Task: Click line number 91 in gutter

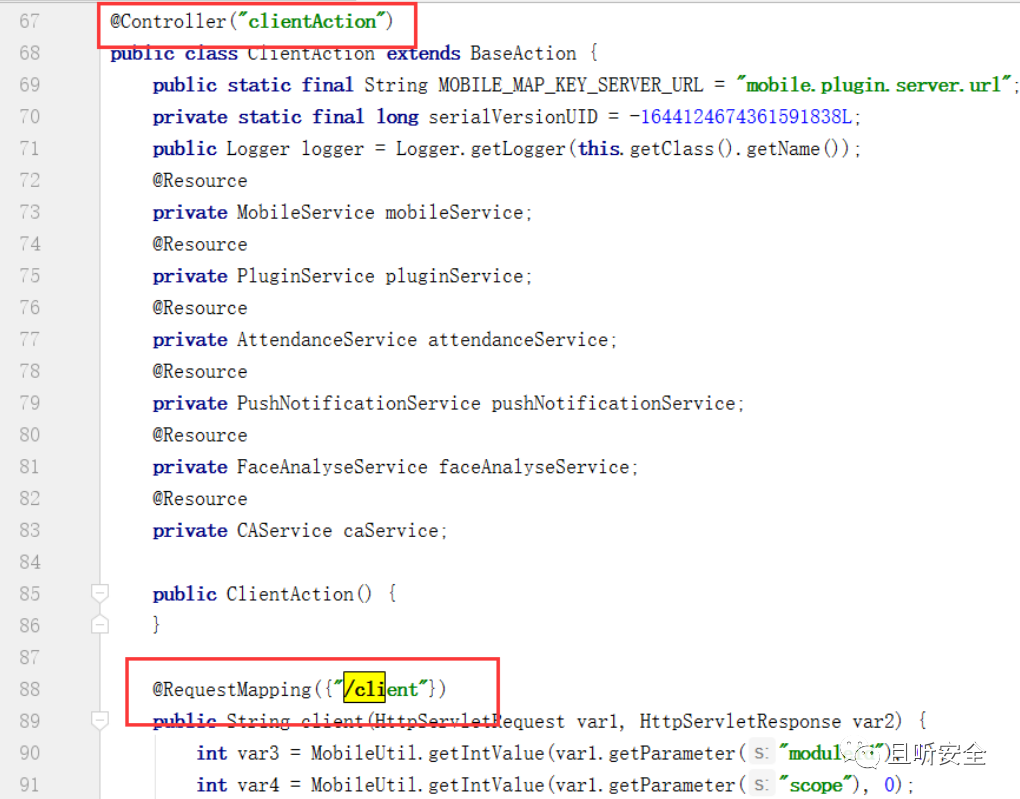Action: 29,785
